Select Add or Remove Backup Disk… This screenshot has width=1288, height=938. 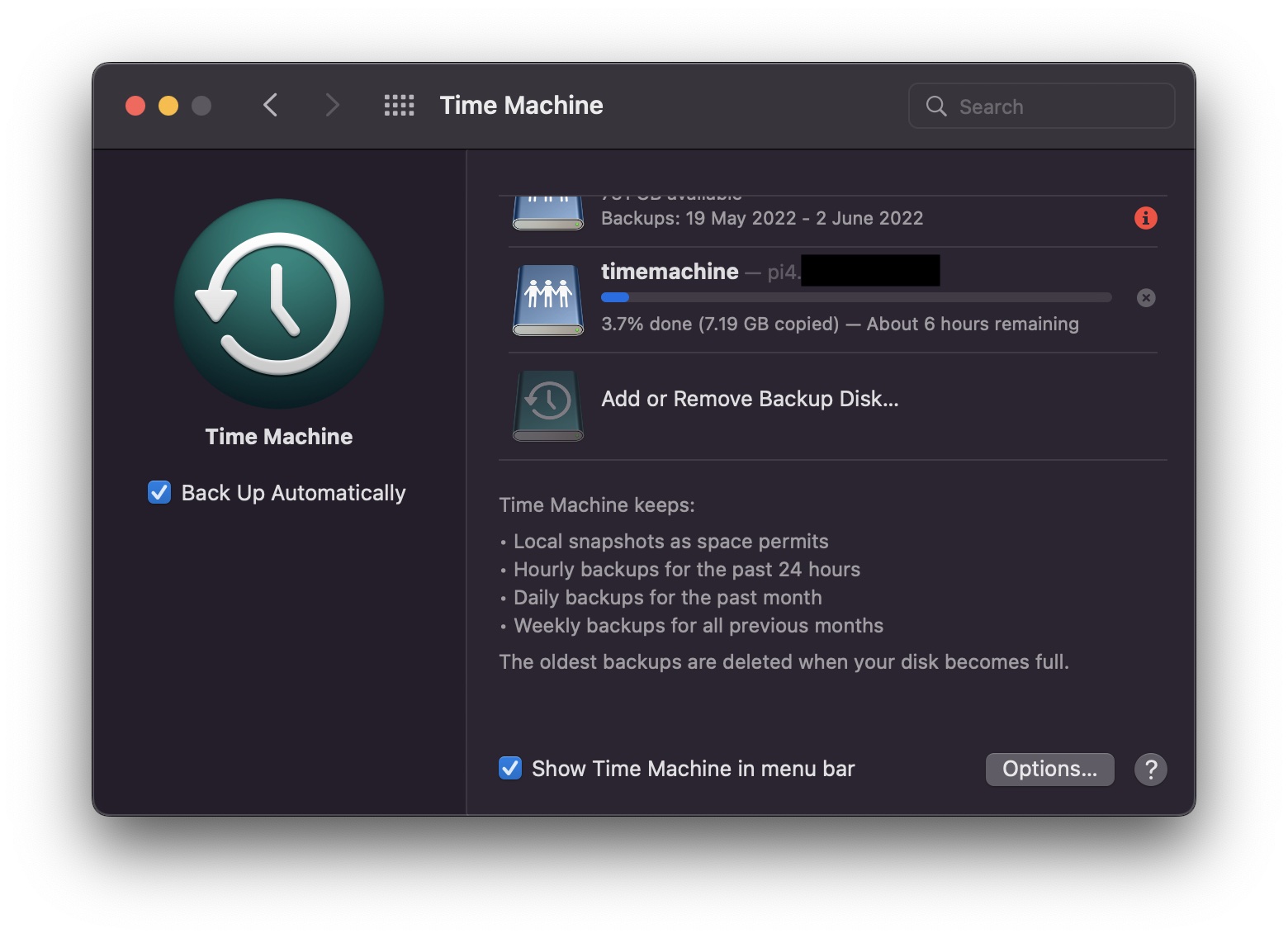[x=750, y=399]
